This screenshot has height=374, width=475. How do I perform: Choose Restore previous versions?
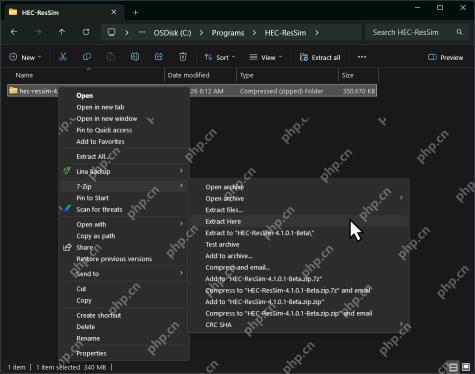[x=114, y=259]
